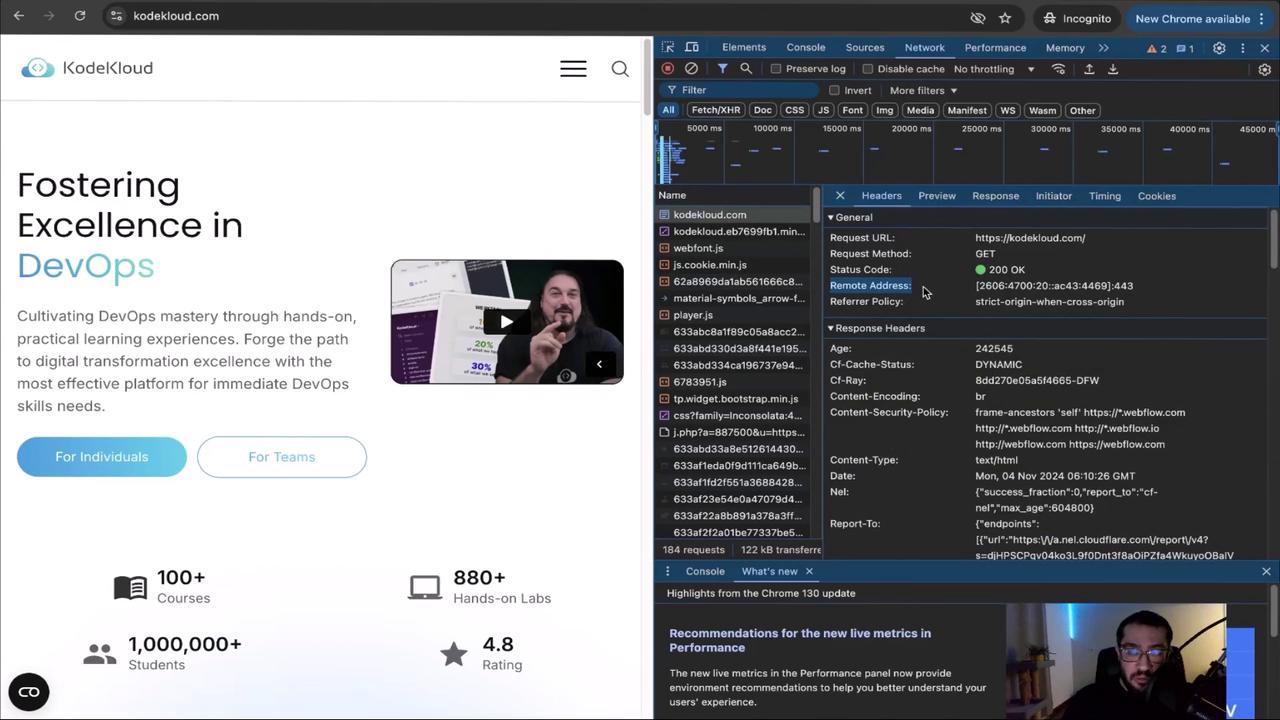Click the KodeKloud site search icon
1280x720 pixels.
(620, 68)
